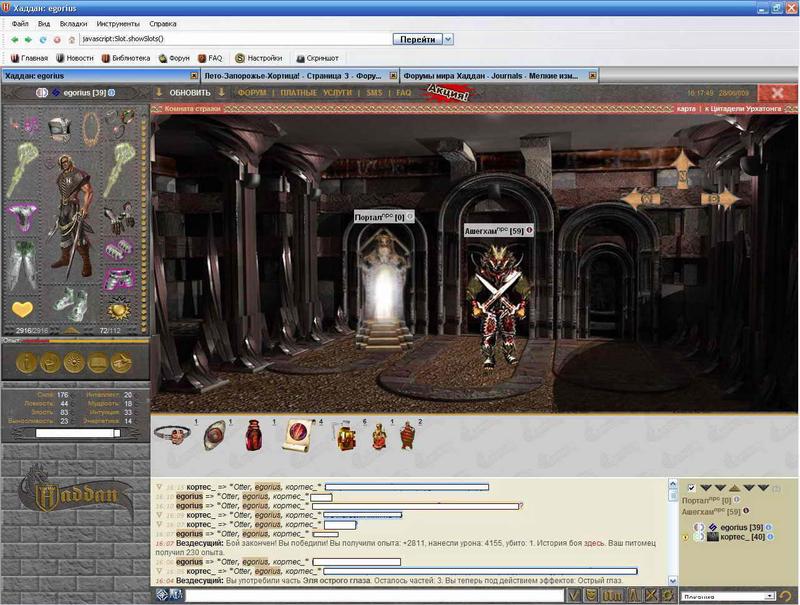The width and height of the screenshot is (800, 605).
Task: Open the SMS link in the game header
Action: click(374, 93)
